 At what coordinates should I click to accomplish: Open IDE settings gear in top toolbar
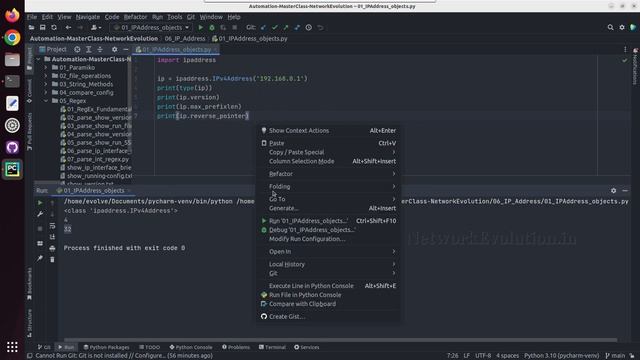tap(622, 27)
